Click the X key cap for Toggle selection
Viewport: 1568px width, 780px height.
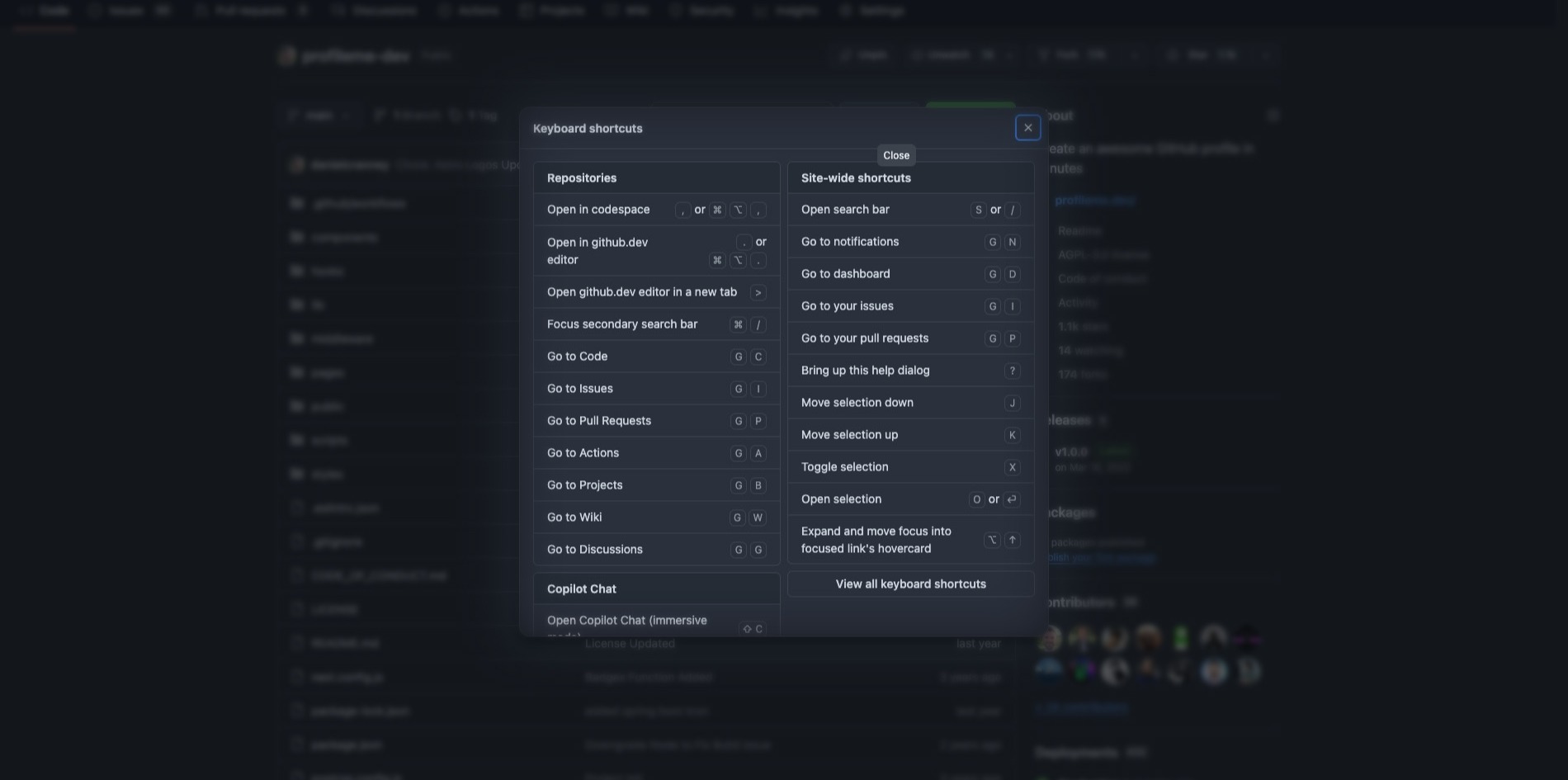pyautogui.click(x=1013, y=468)
